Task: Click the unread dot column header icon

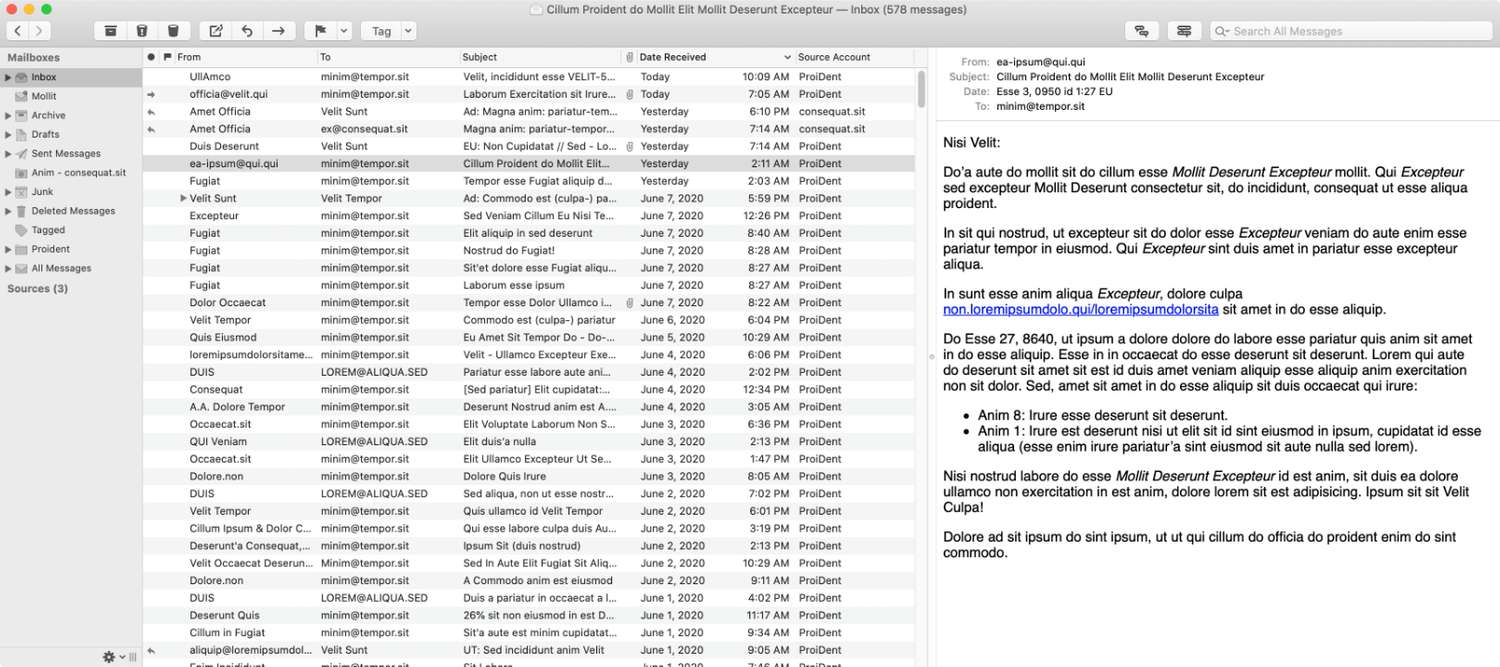Action: [151, 57]
